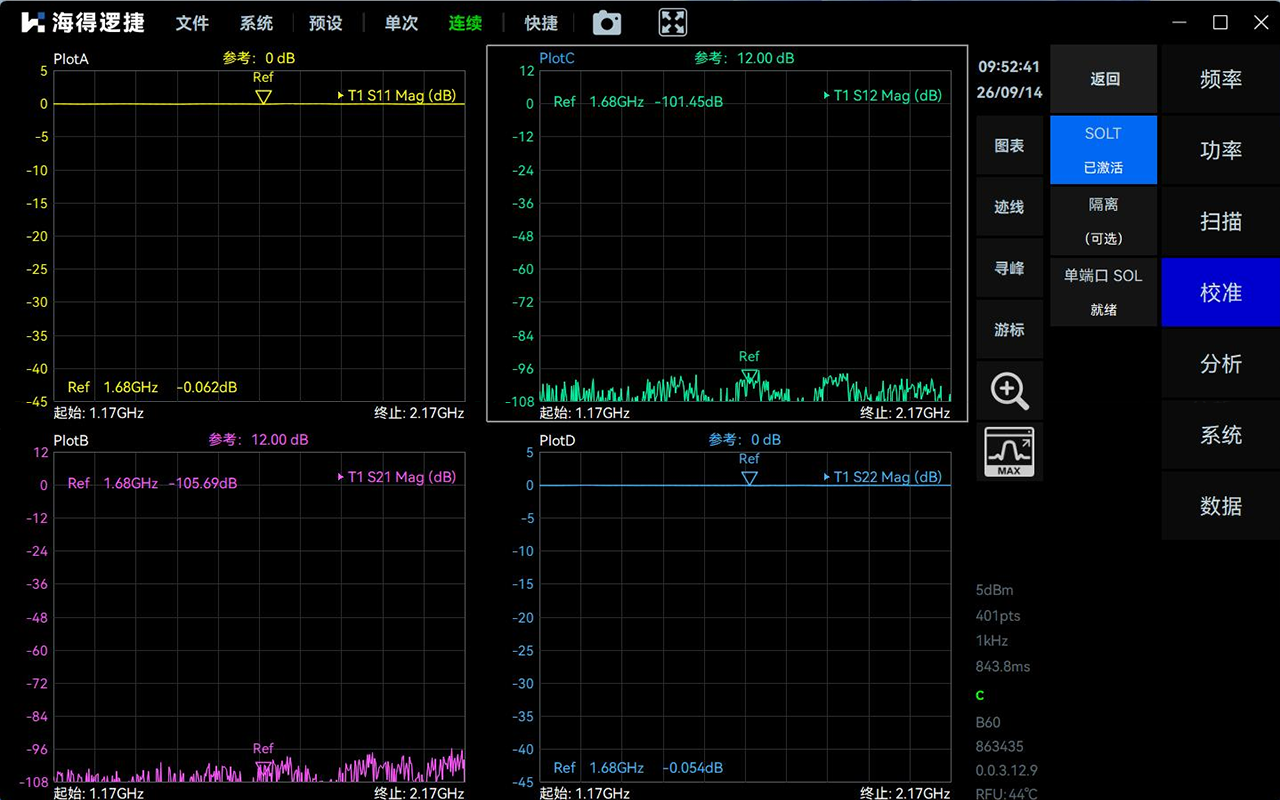The image size is (1280, 800).
Task: Open the 快捷 shortcuts menu
Action: click(x=541, y=23)
